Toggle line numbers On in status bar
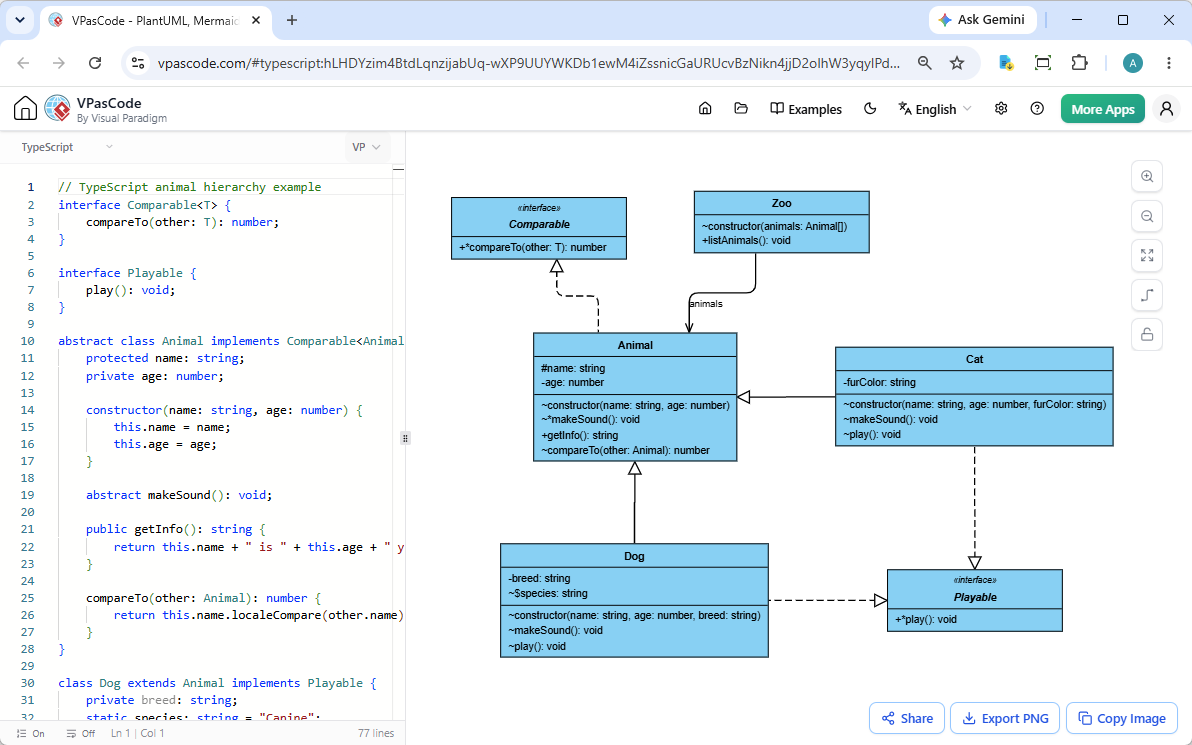This screenshot has height=745, width=1192. coord(30,734)
